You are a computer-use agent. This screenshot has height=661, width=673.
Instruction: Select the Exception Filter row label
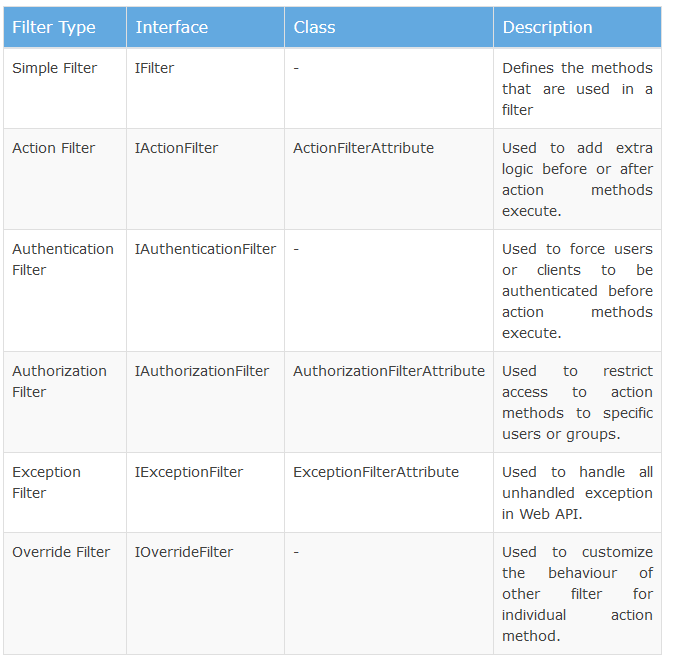click(46, 482)
